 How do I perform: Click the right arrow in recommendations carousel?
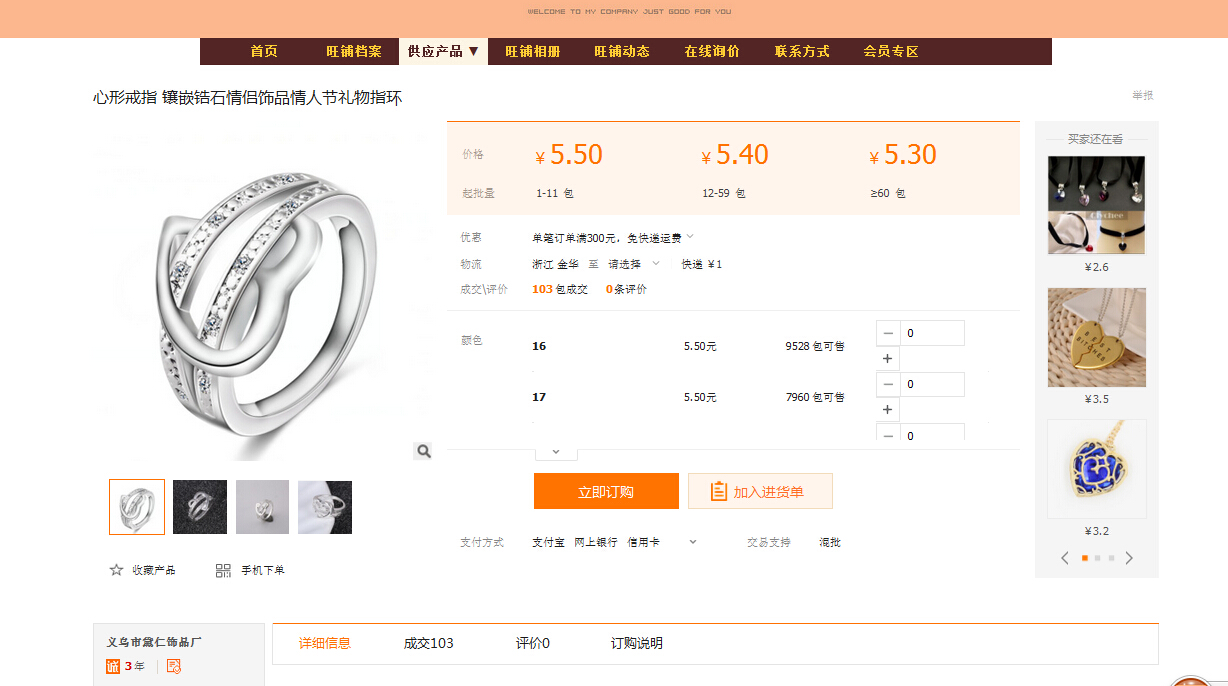pos(1129,558)
